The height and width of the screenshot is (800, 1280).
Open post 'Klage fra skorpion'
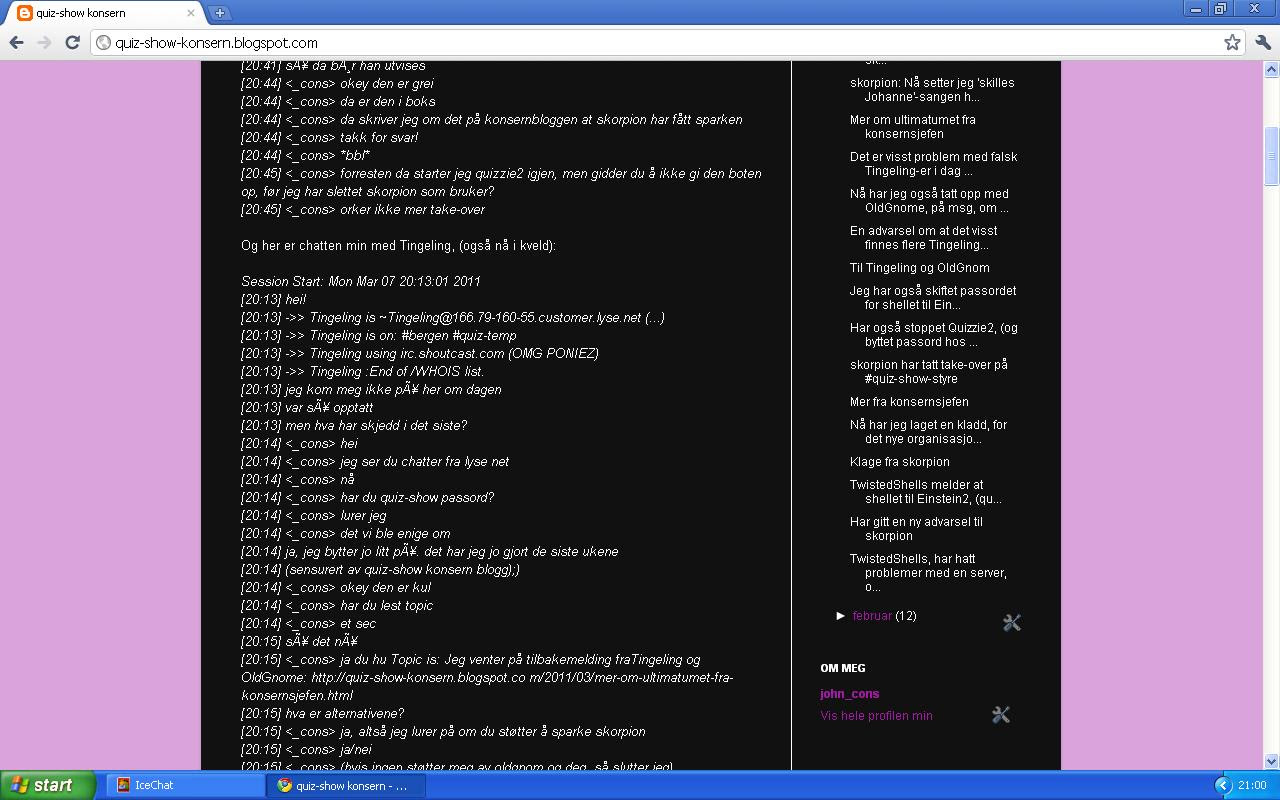tap(900, 462)
